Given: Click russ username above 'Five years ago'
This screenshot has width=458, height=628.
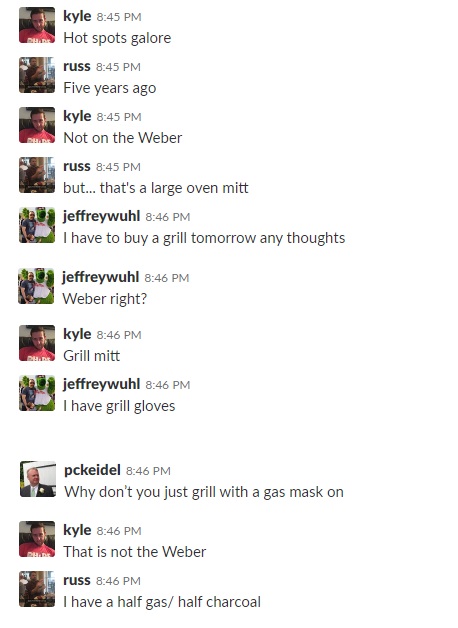Looking at the screenshot, I should click(x=77, y=66).
